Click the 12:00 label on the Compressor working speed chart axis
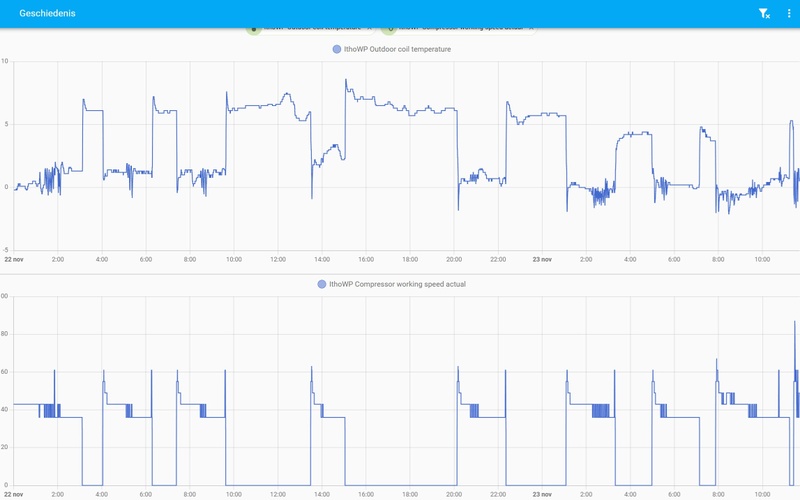 click(278, 494)
